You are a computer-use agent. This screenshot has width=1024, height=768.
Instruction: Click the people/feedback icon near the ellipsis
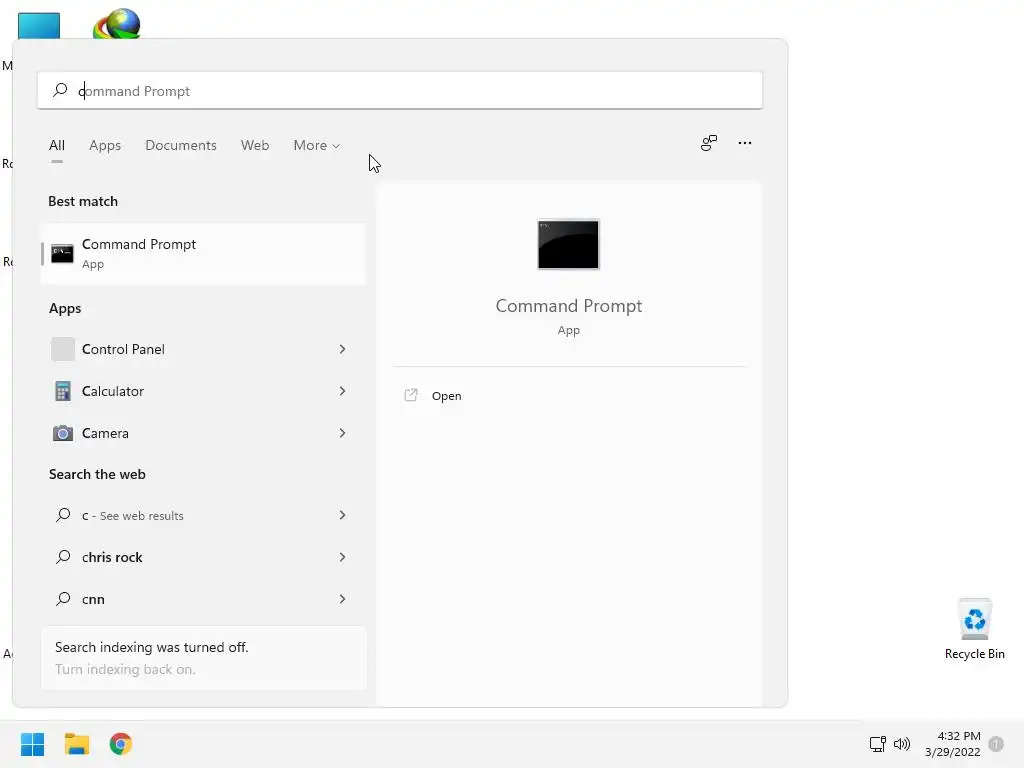[709, 142]
